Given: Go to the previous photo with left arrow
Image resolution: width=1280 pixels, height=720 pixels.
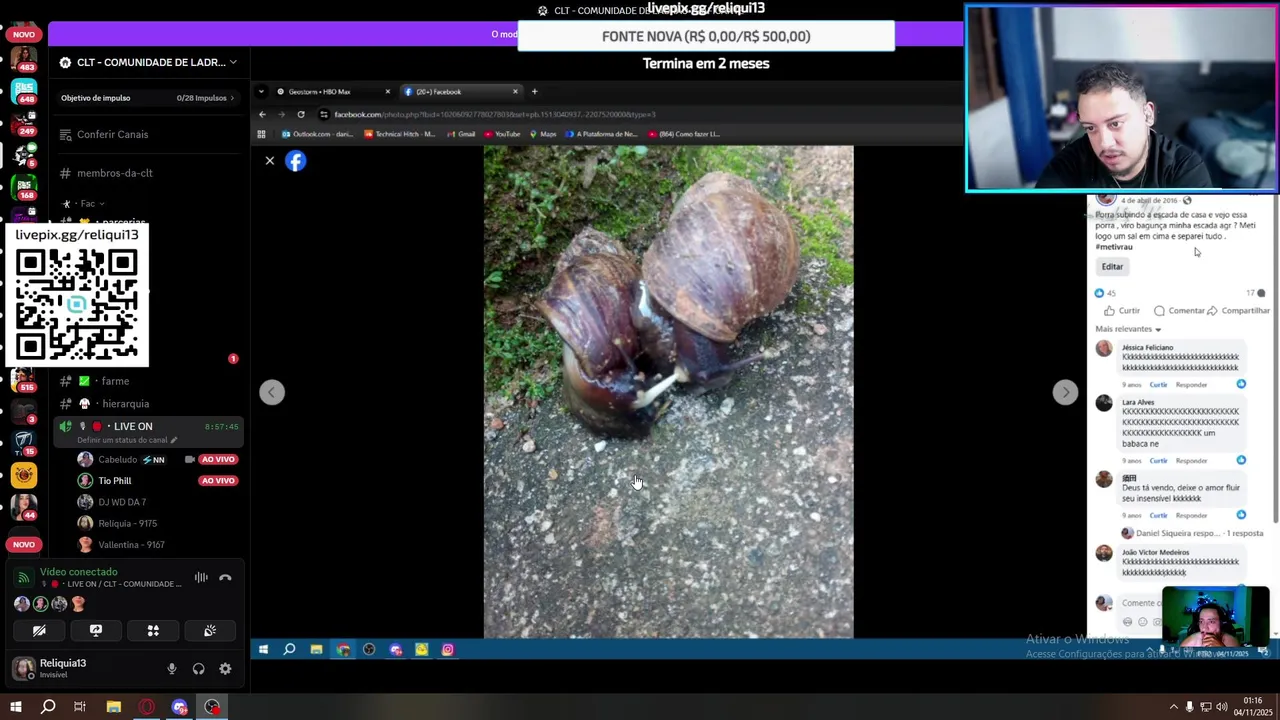Looking at the screenshot, I should [272, 392].
